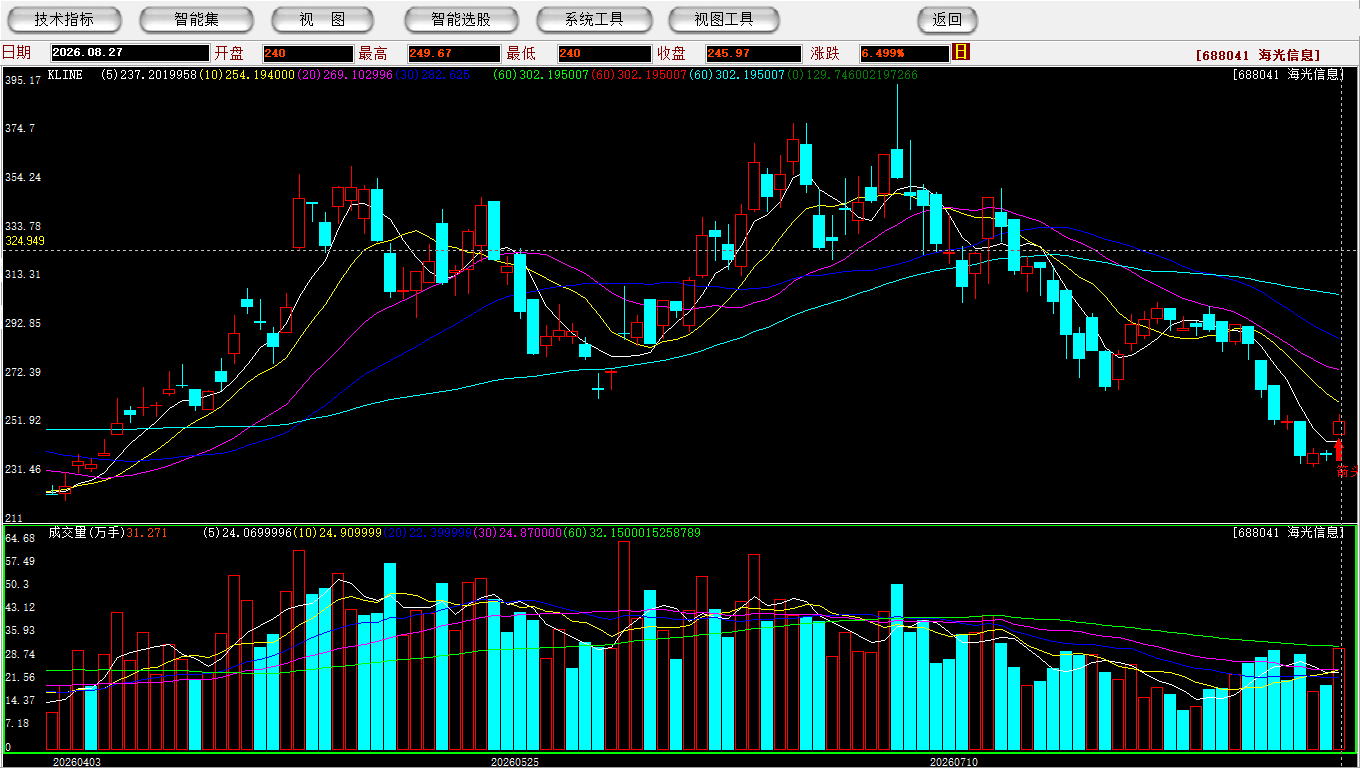This screenshot has width=1360, height=768.
Task: Click the 涨跌 value 6.499%
Action: [904, 53]
